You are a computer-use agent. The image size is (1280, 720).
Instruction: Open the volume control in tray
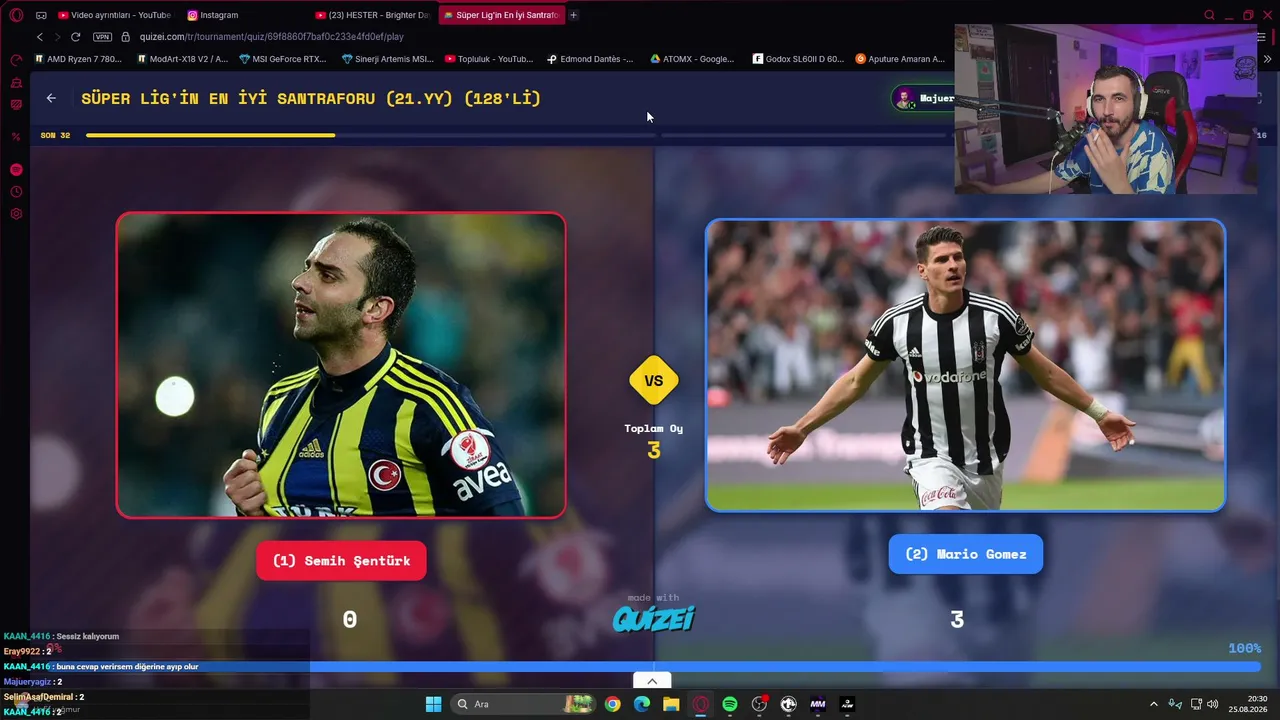1212,704
